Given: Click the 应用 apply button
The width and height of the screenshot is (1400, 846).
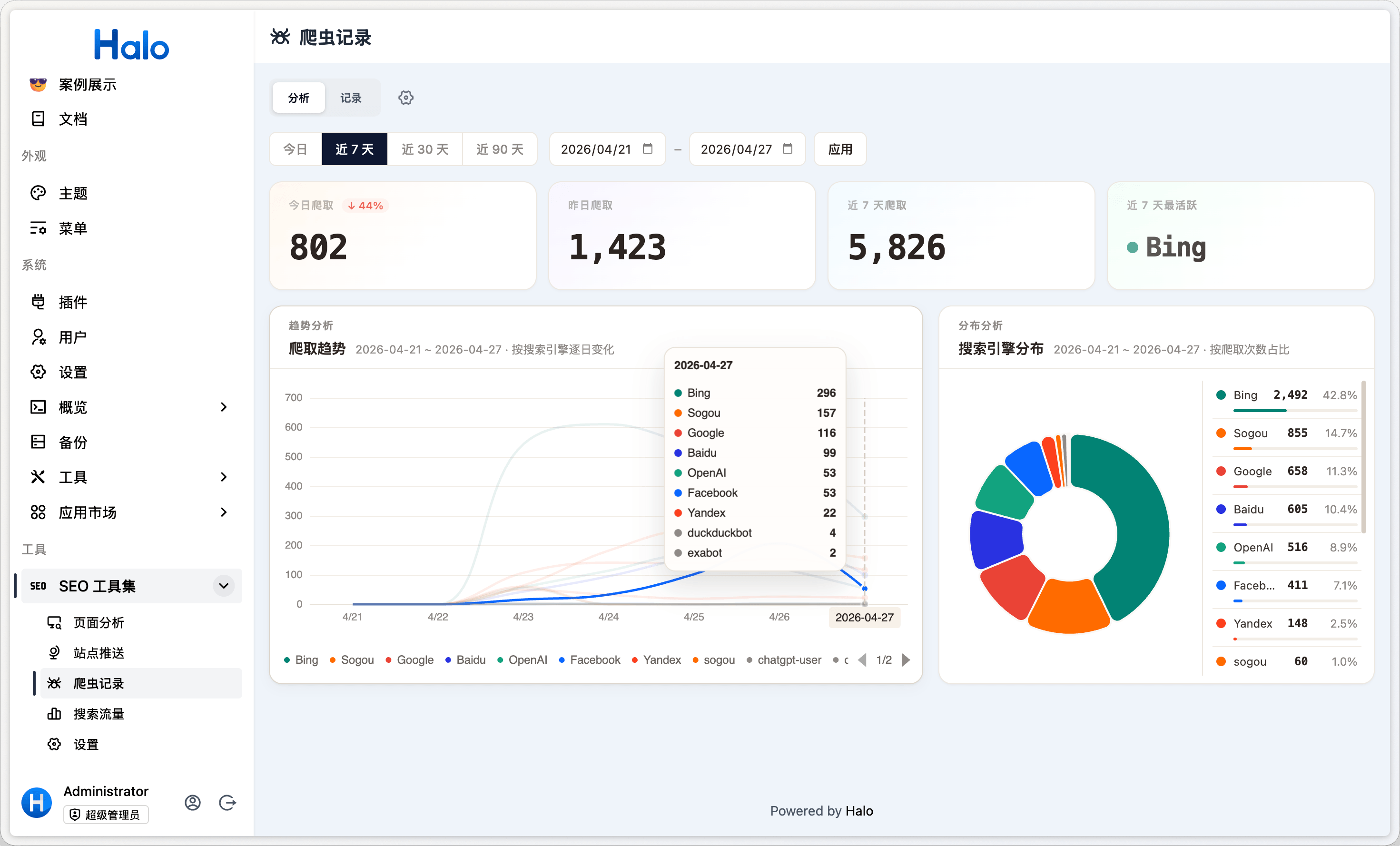Looking at the screenshot, I should point(840,149).
